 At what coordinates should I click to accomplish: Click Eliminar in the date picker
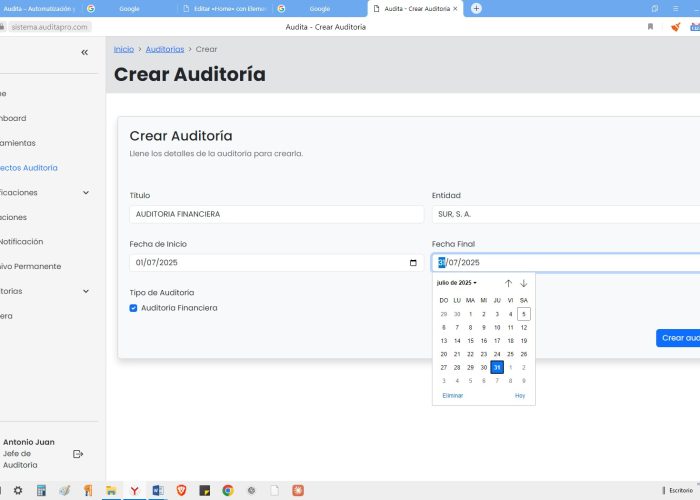453,396
